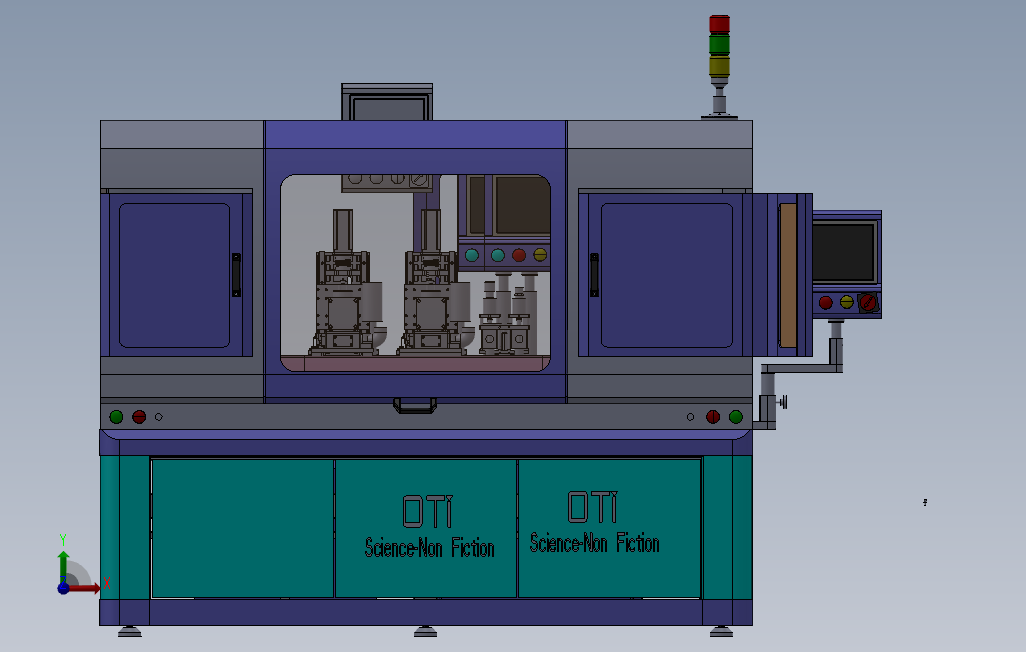This screenshot has width=1026, height=652.
Task: Select the left leveling foot
Action: (x=130, y=631)
